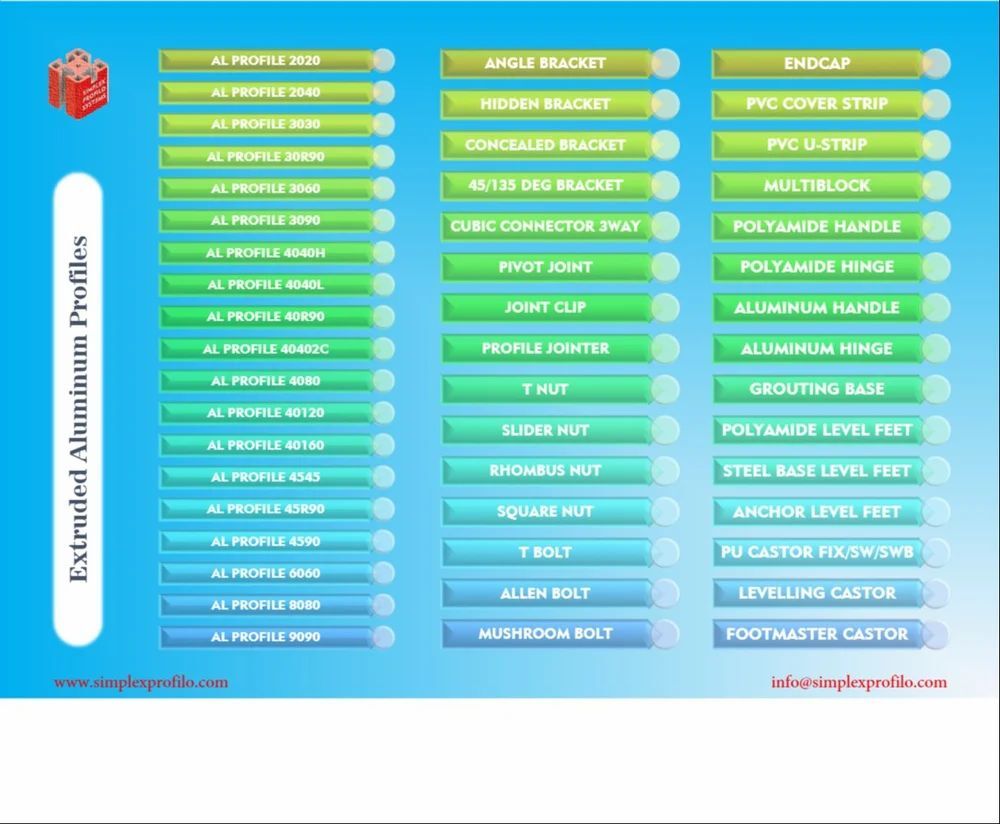Image resolution: width=1000 pixels, height=824 pixels.
Task: Click the info@simplexprofilo.com email link
Action: pyautogui.click(x=858, y=683)
